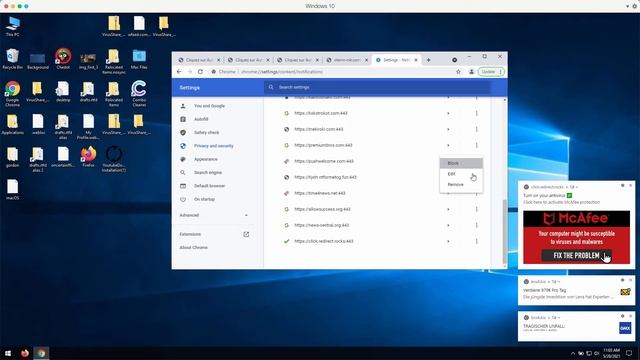Click the Firefox taskbar icon
The width and height of the screenshot is (640, 360).
[x=24, y=353]
